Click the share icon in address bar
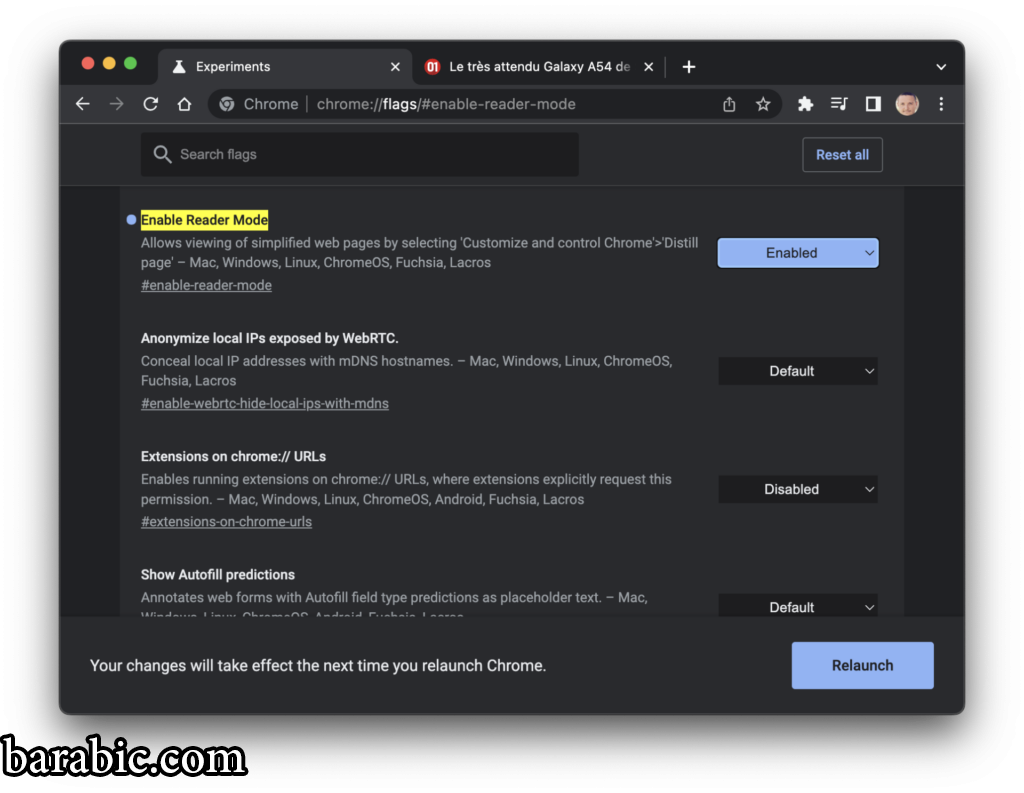This screenshot has width=1024, height=793. 729,104
